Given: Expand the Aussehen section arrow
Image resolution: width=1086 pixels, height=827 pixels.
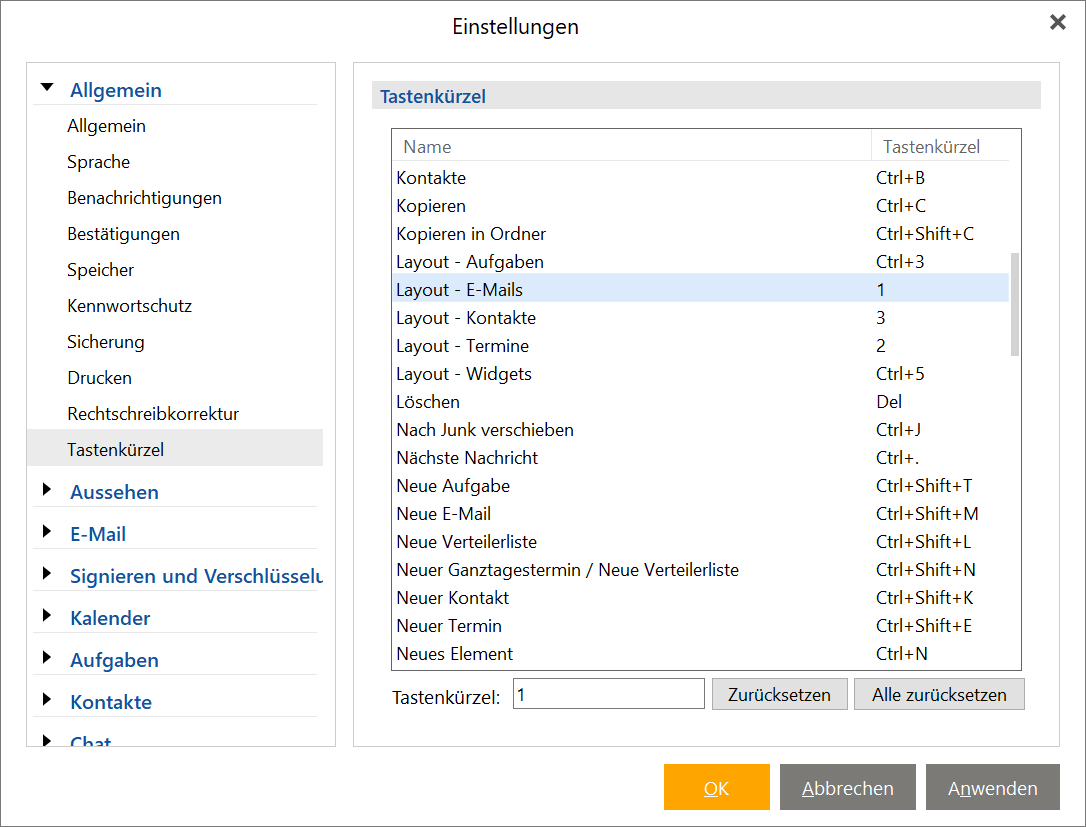Looking at the screenshot, I should 46,490.
